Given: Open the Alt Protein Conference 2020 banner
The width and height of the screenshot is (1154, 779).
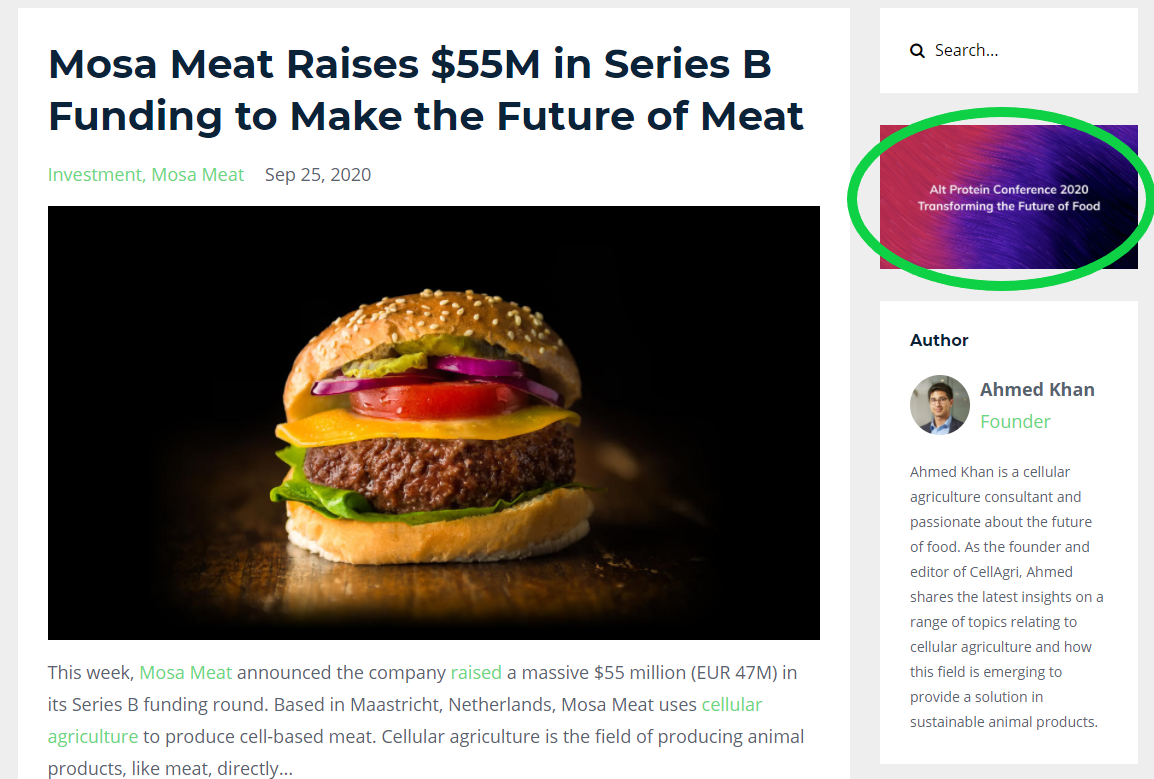Looking at the screenshot, I should [1008, 197].
